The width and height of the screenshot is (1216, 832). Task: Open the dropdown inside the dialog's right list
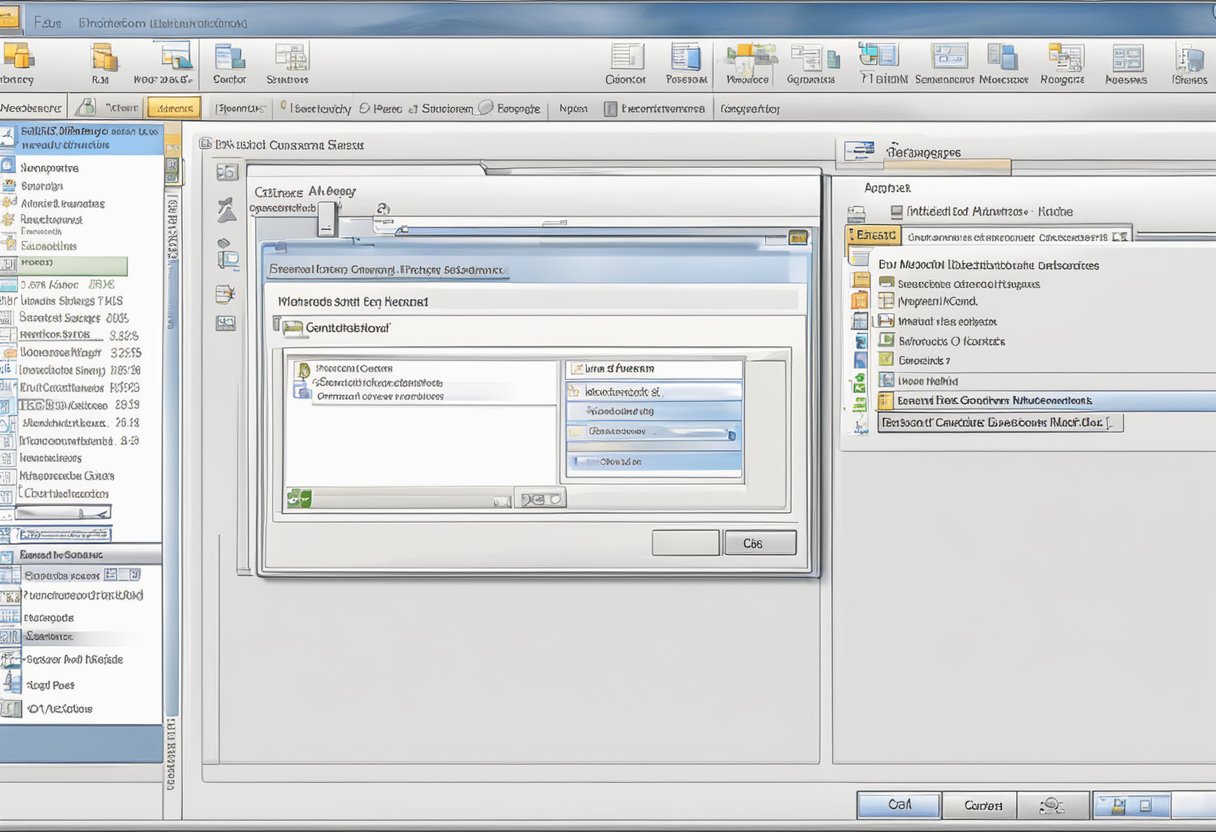730,432
